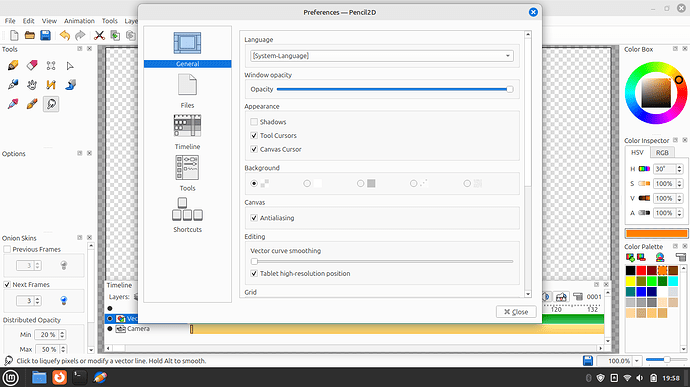The image size is (690, 387).
Task: Adjust the Saturation spinner arrows
Action: (x=679, y=184)
